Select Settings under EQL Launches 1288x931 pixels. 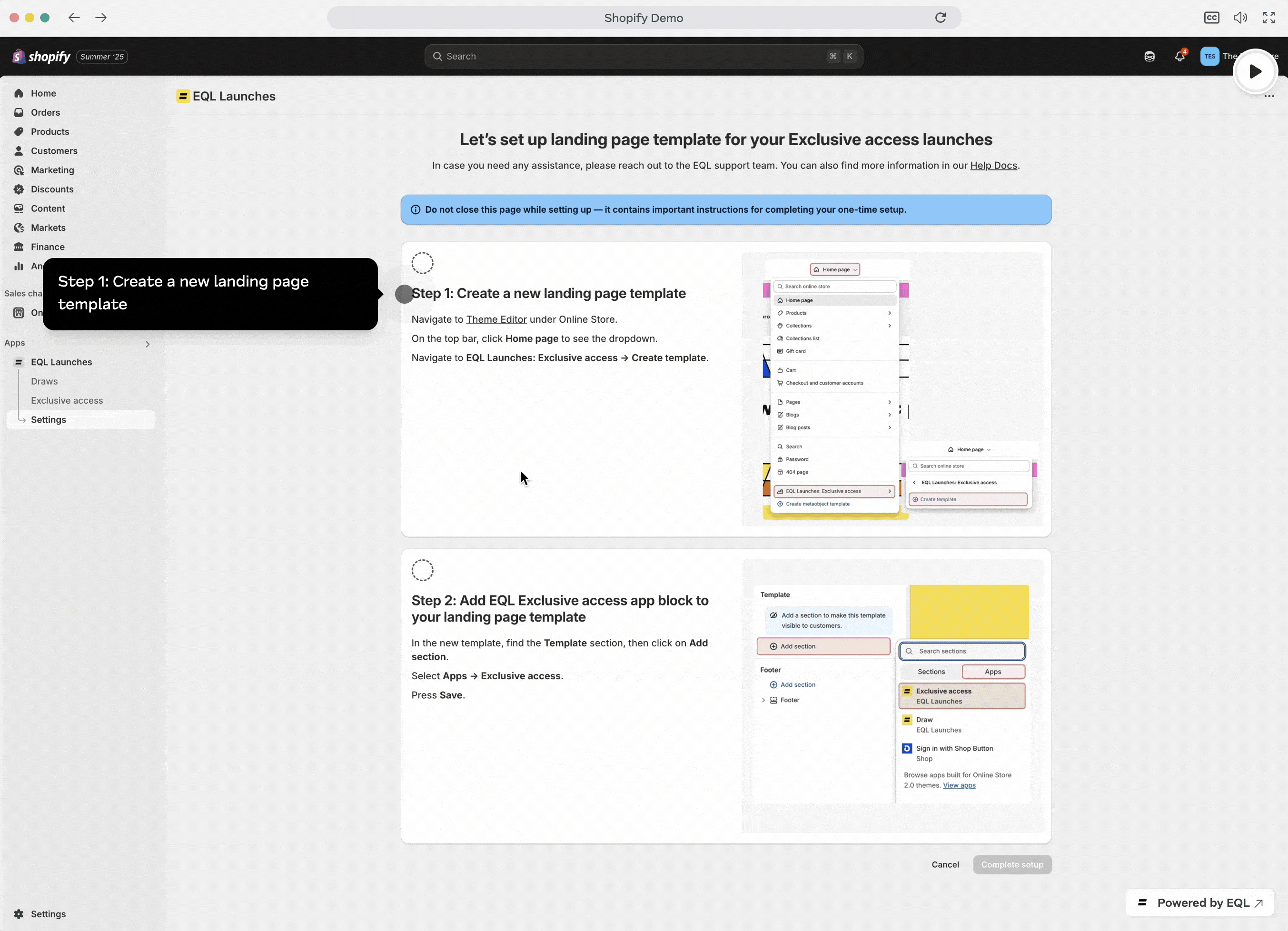pyautogui.click(x=80, y=420)
